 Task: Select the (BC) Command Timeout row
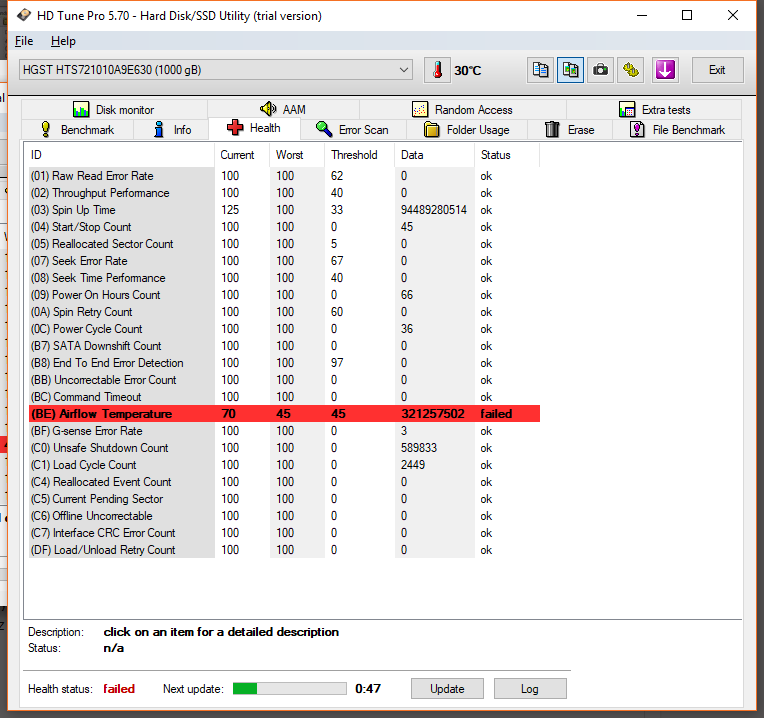pyautogui.click(x=284, y=397)
